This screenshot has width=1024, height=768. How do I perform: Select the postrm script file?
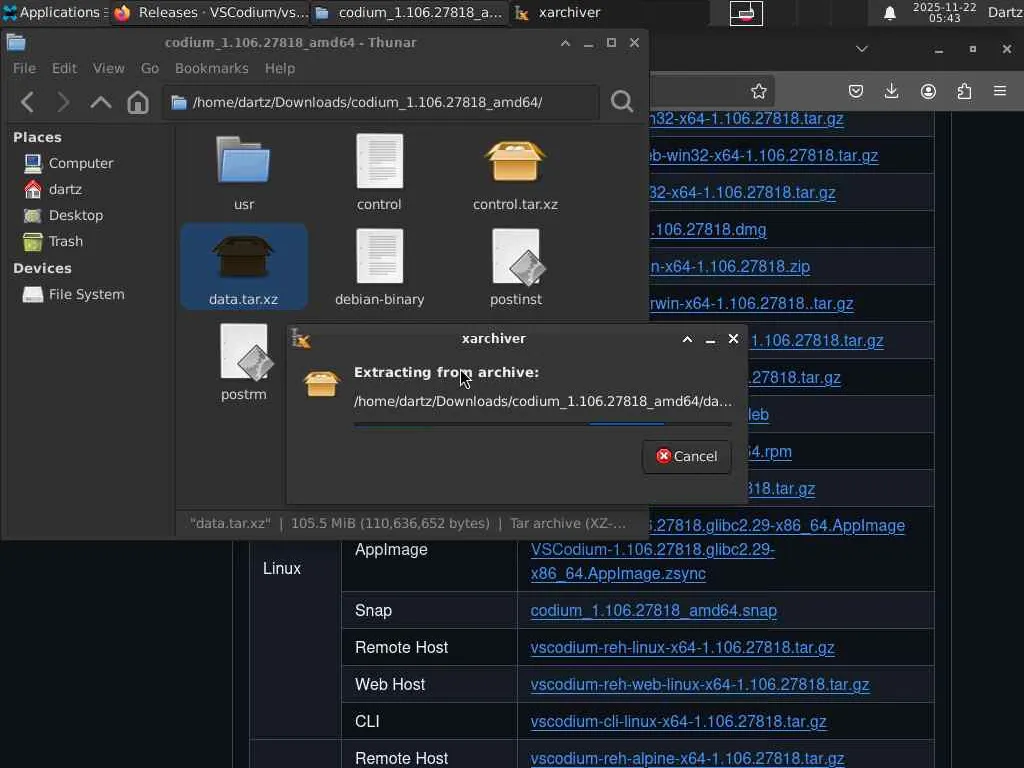pyautogui.click(x=244, y=363)
